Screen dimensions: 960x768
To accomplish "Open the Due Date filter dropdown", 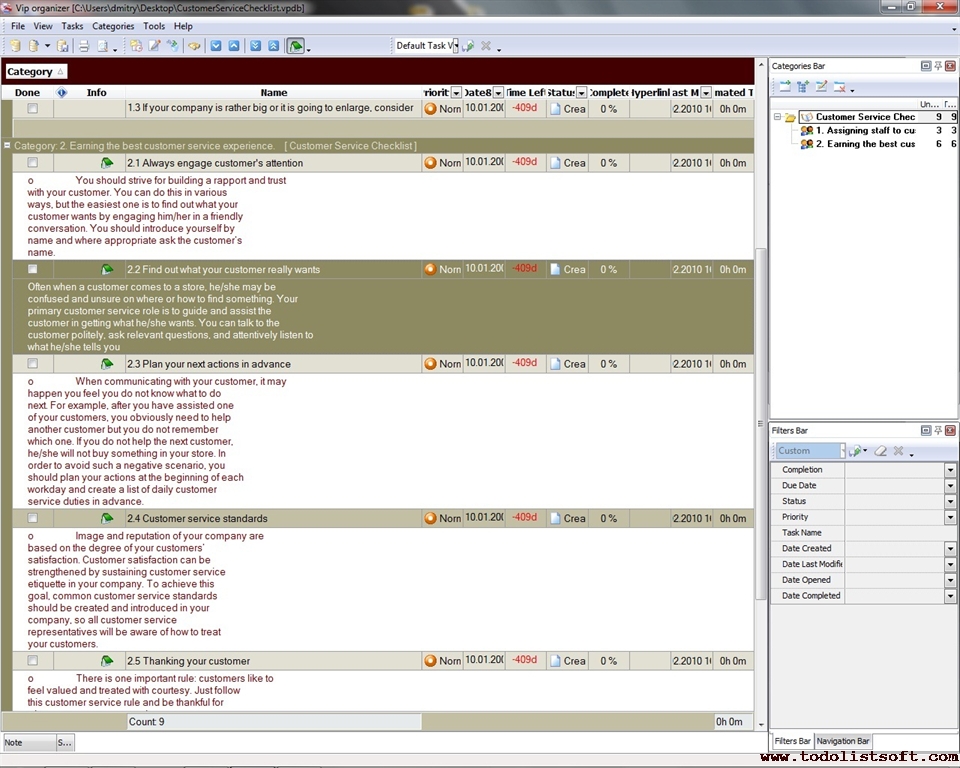I will pyautogui.click(x=950, y=486).
